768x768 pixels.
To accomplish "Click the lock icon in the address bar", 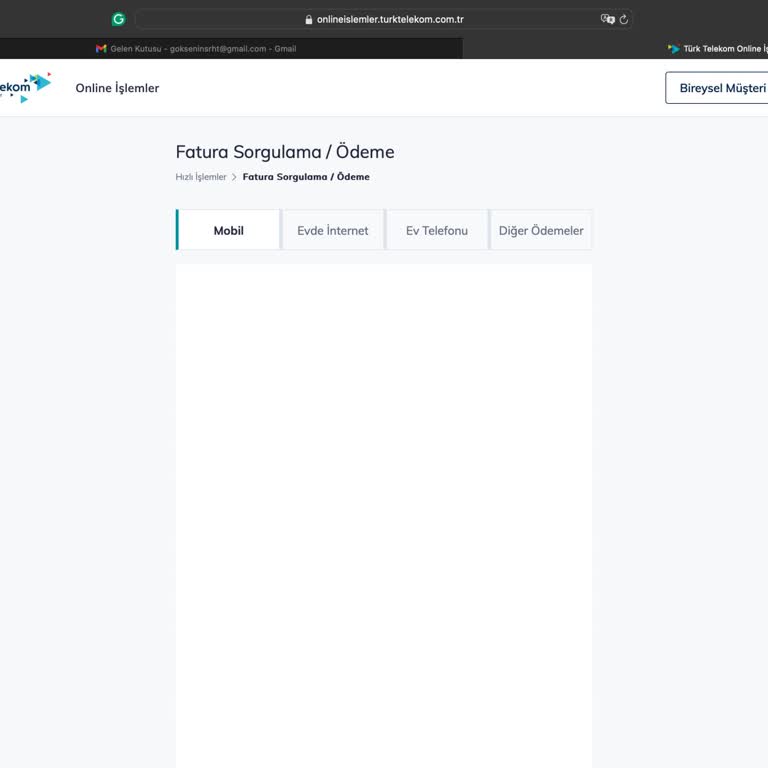I will tap(309, 20).
